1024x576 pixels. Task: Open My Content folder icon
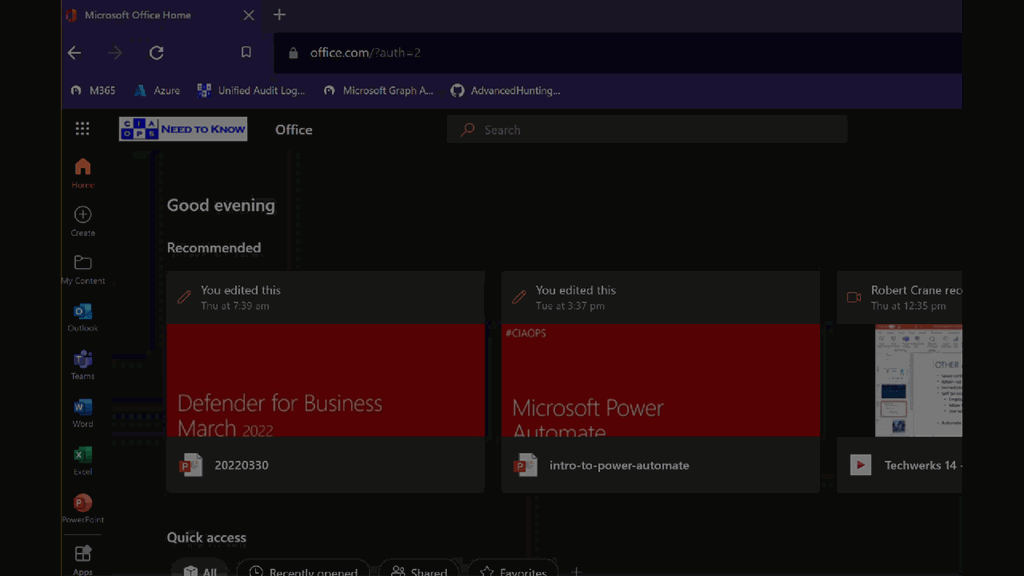coord(82,264)
